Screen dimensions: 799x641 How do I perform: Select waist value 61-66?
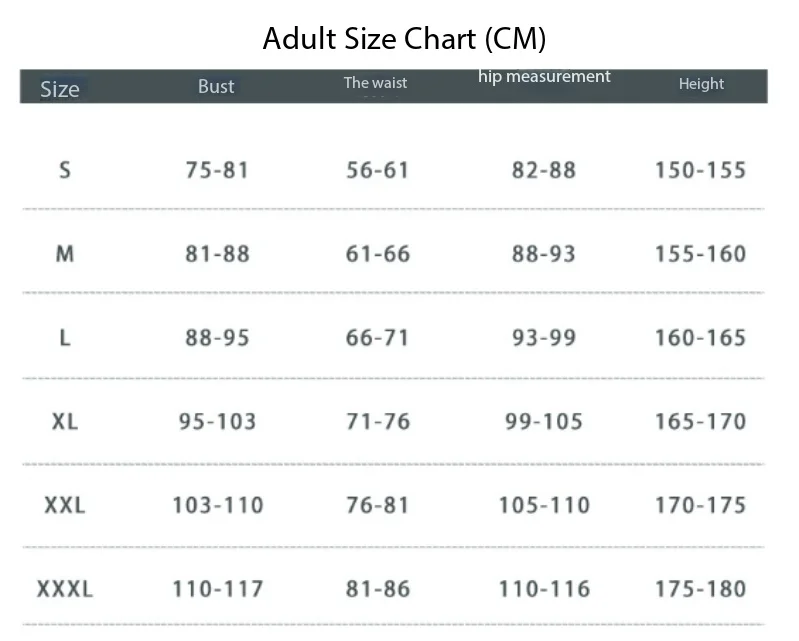(378, 253)
